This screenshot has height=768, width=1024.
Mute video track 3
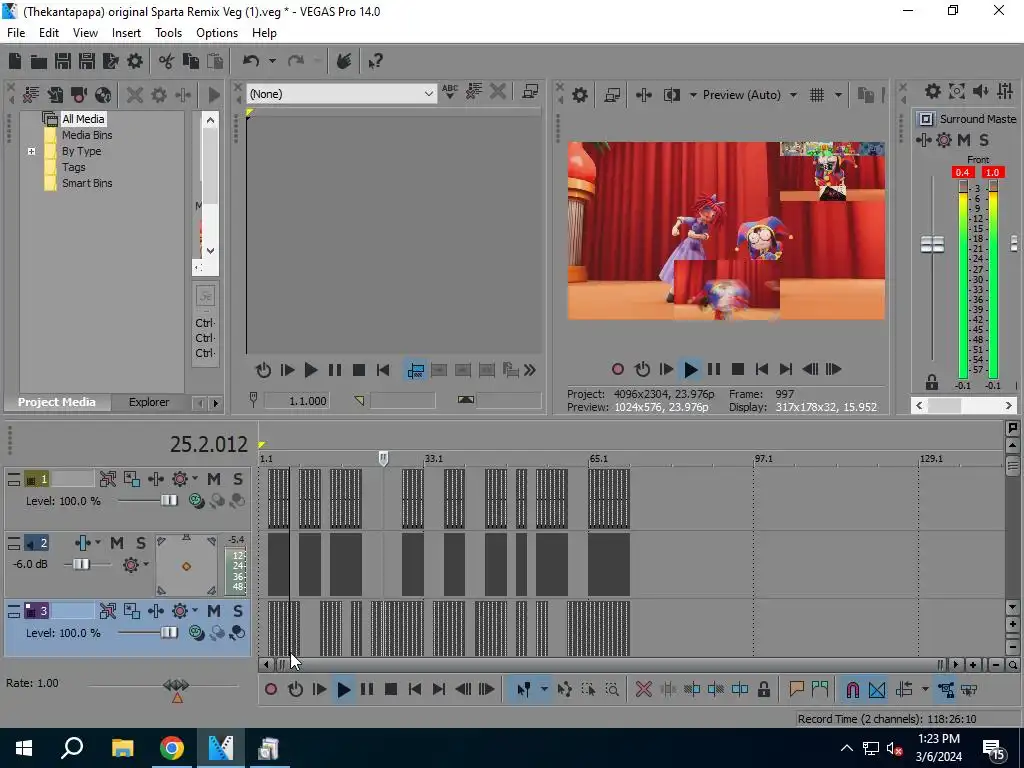[214, 611]
